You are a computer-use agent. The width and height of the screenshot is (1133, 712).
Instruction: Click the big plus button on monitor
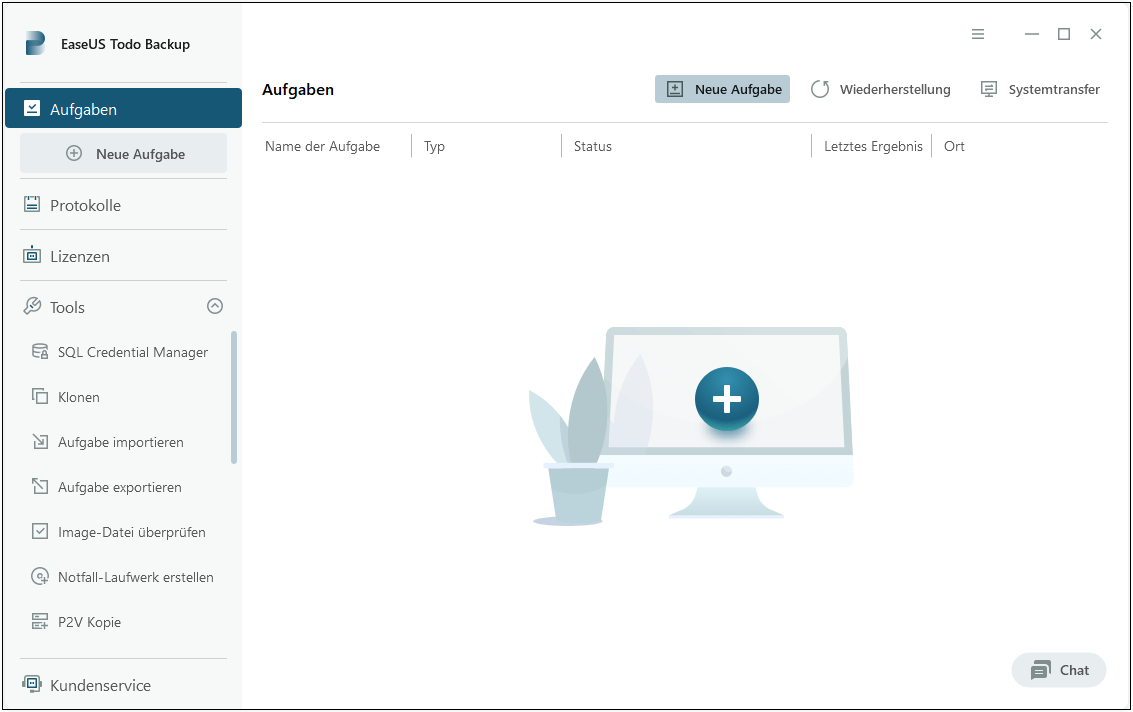click(726, 398)
